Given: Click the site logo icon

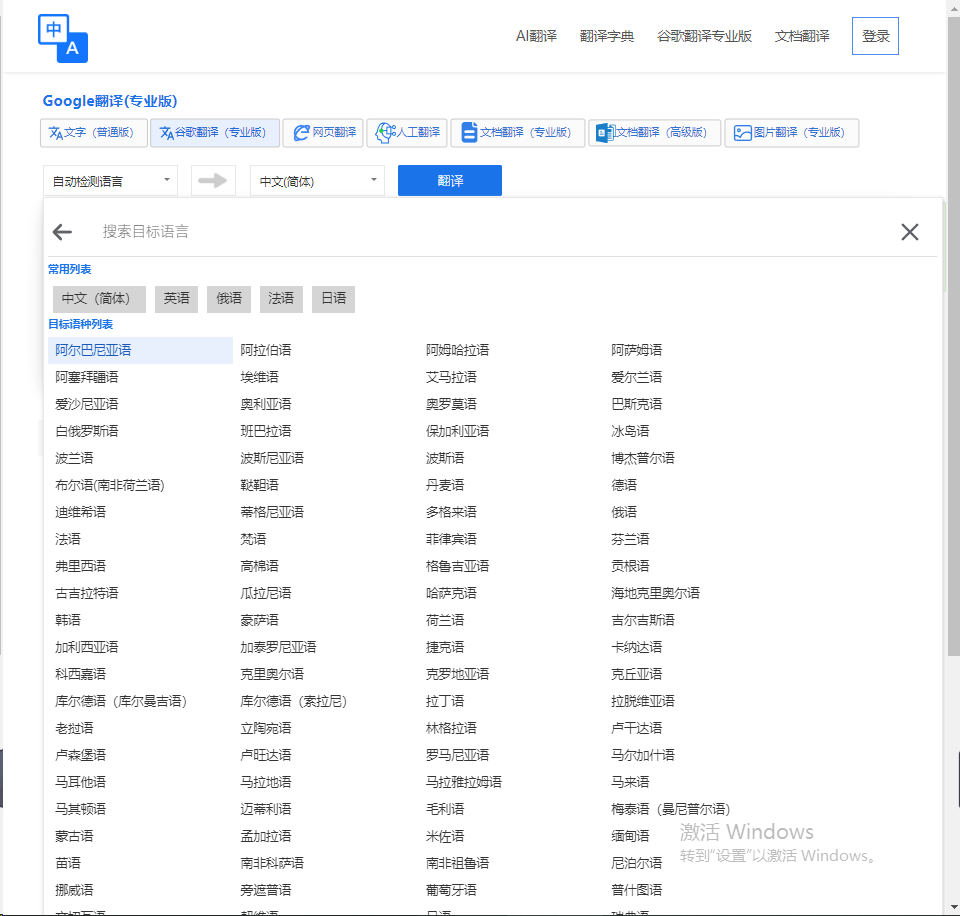Looking at the screenshot, I should 63,38.
